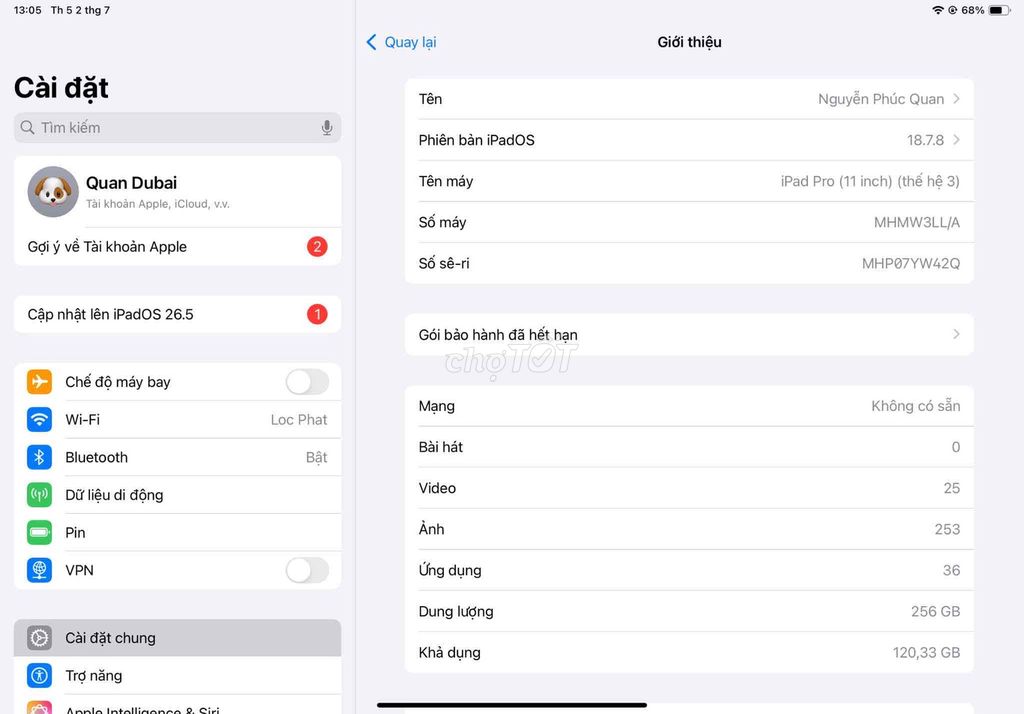Tap the Pin battery icon
The image size is (1024, 714).
39,532
